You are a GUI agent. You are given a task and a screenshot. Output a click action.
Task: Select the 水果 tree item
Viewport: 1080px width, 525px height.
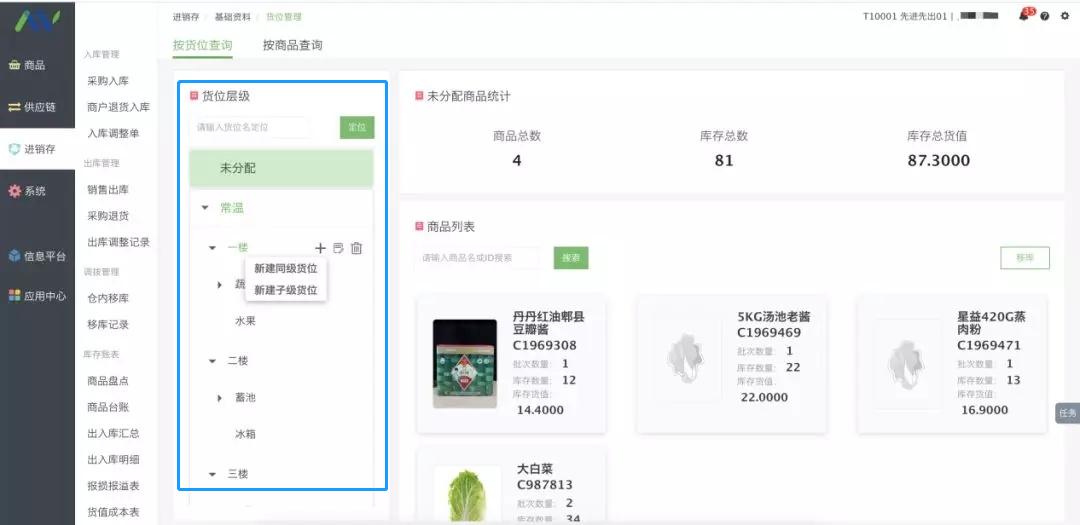(245, 321)
